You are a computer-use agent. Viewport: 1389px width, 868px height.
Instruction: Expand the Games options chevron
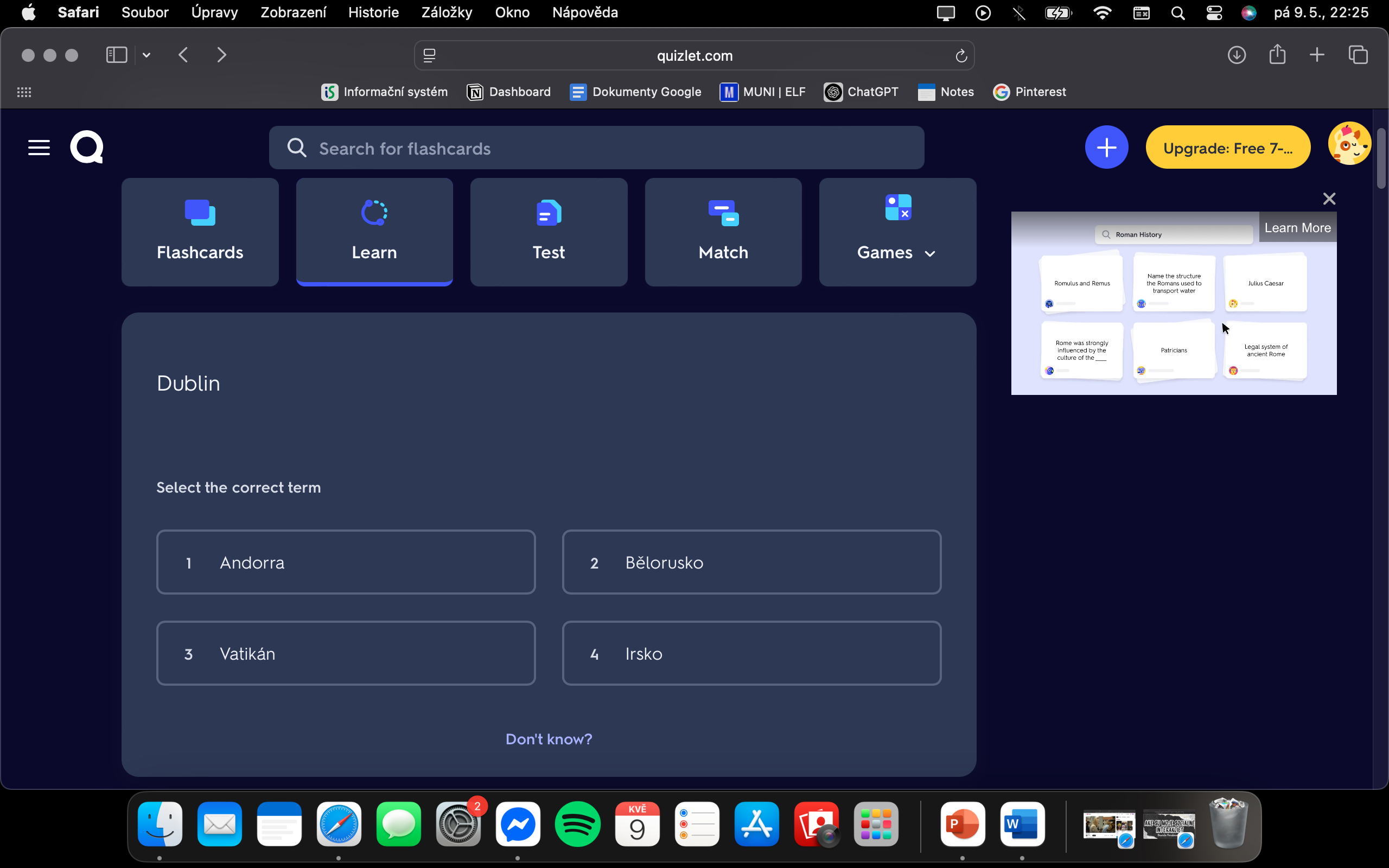(929, 253)
